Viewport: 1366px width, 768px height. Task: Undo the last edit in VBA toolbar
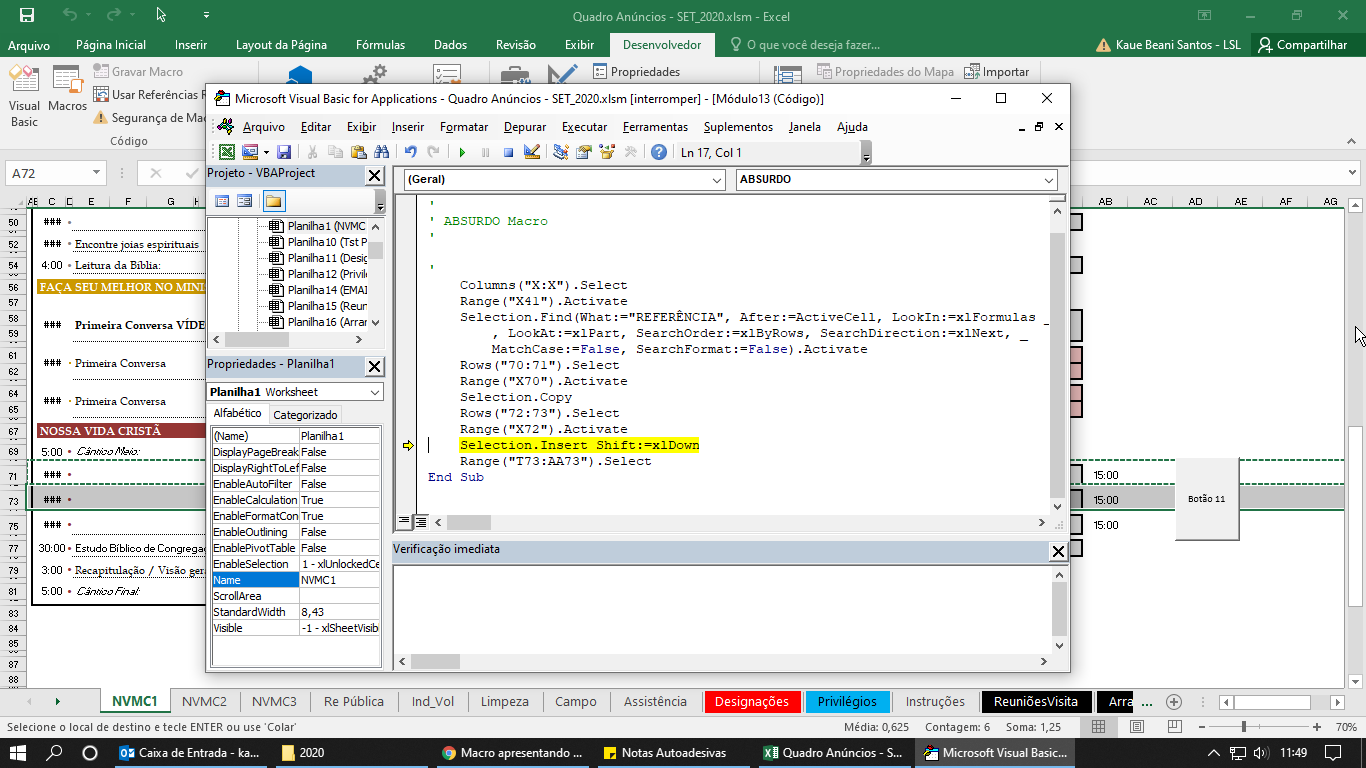point(410,152)
